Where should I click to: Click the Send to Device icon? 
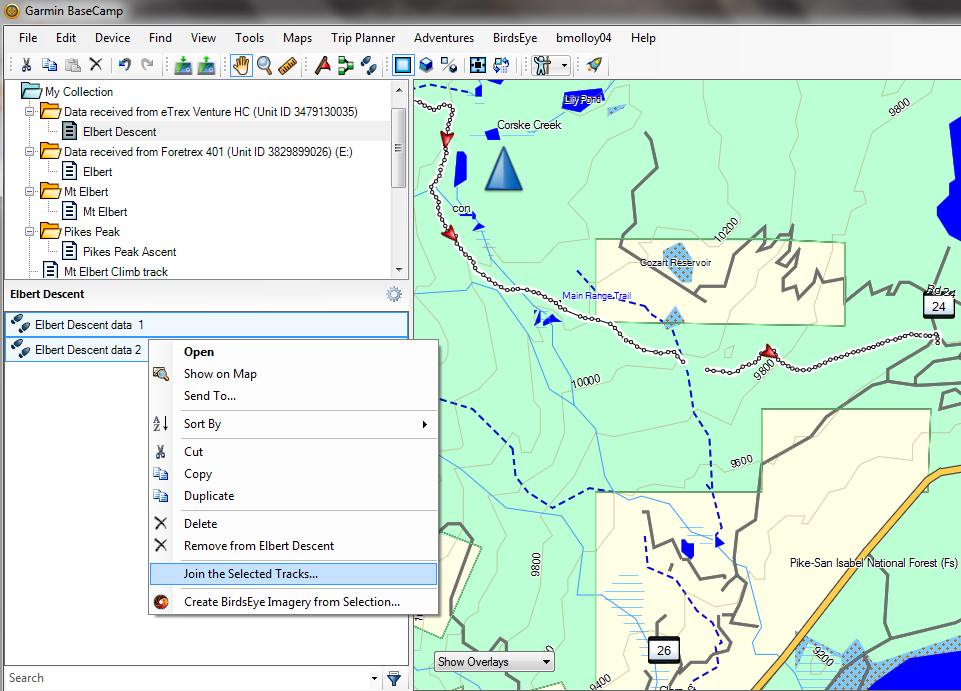point(183,65)
